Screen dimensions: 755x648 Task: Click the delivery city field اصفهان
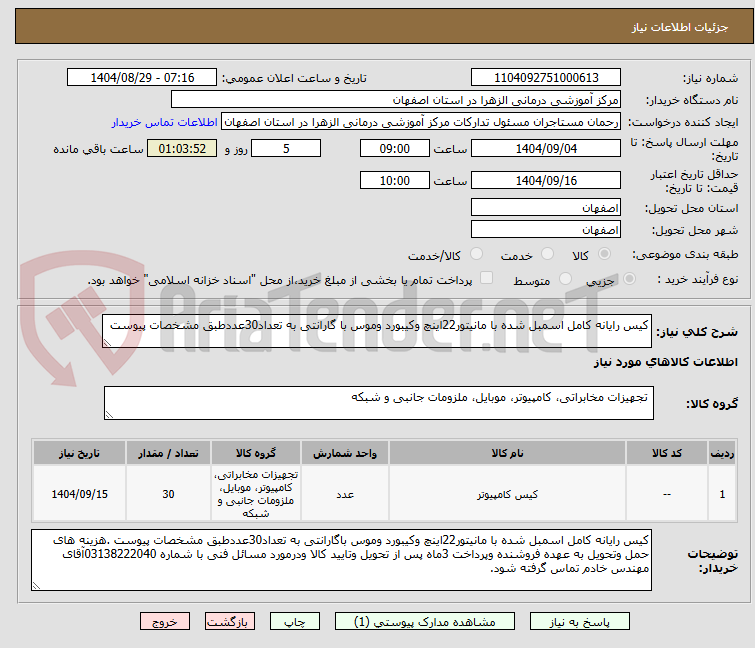pyautogui.click(x=546, y=229)
